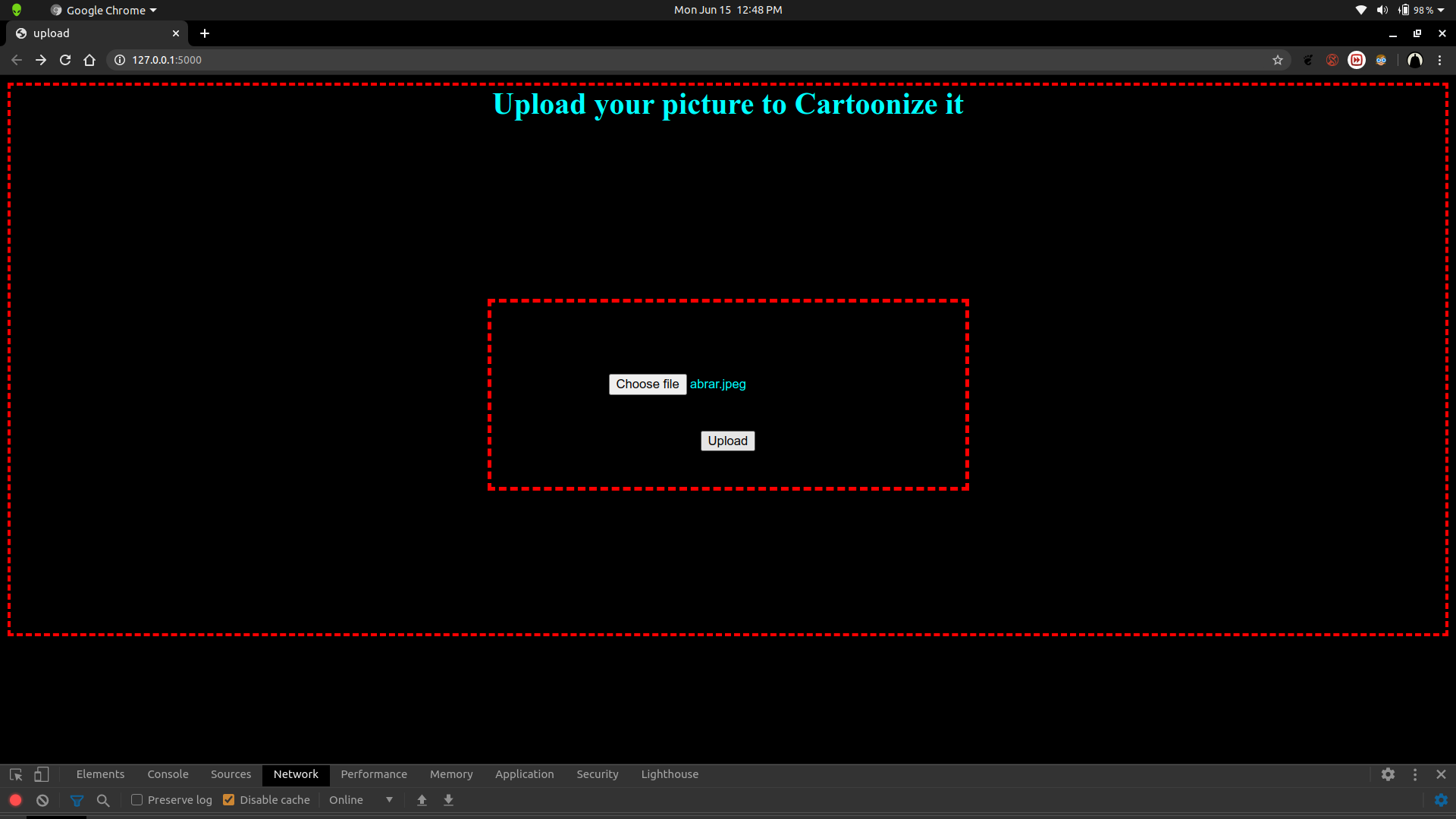The image size is (1456, 819).
Task: Open the Google Chrome app menu
Action: 105,10
